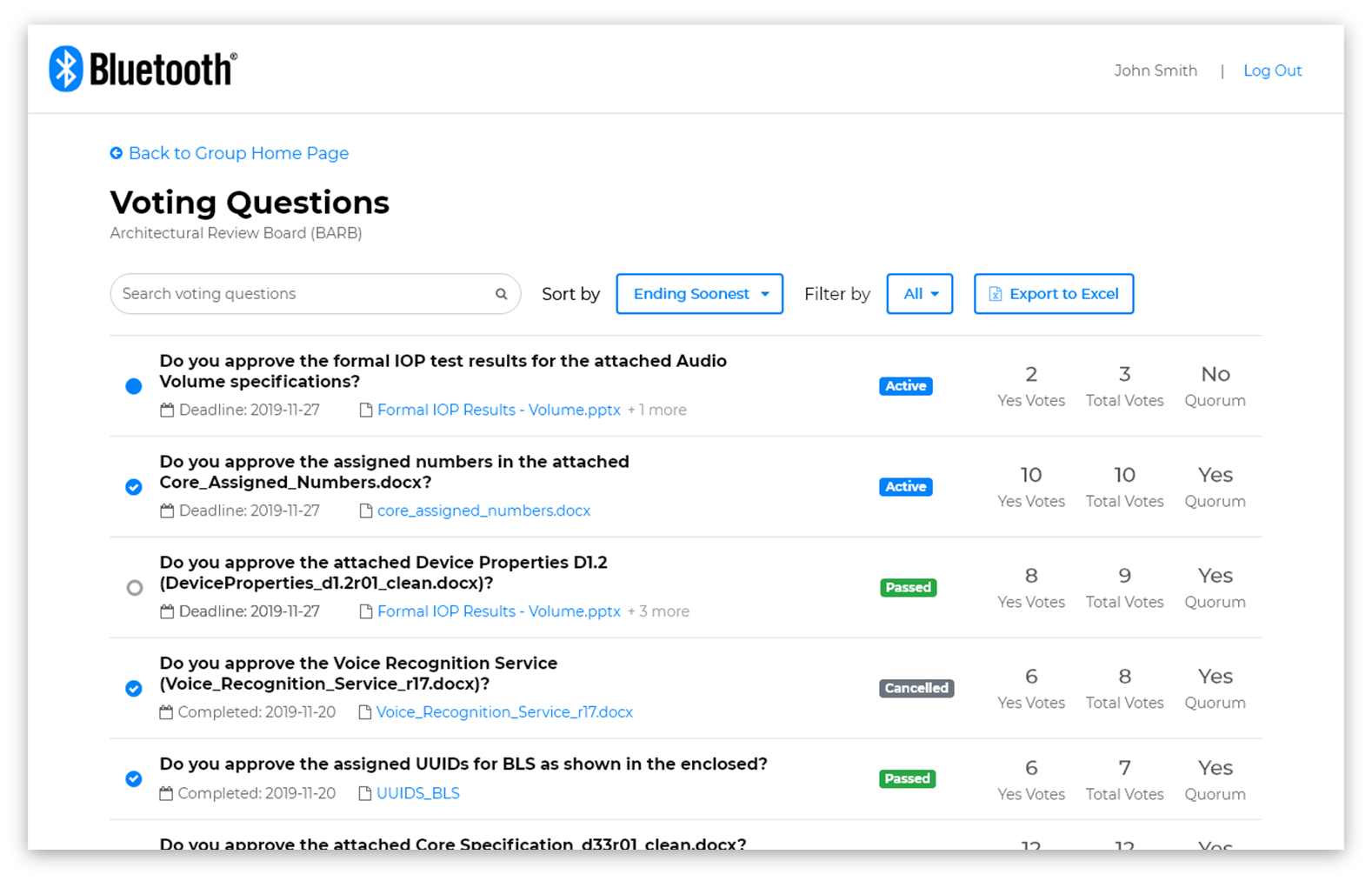
Task: Click the Export to Excel button
Action: tap(1054, 294)
